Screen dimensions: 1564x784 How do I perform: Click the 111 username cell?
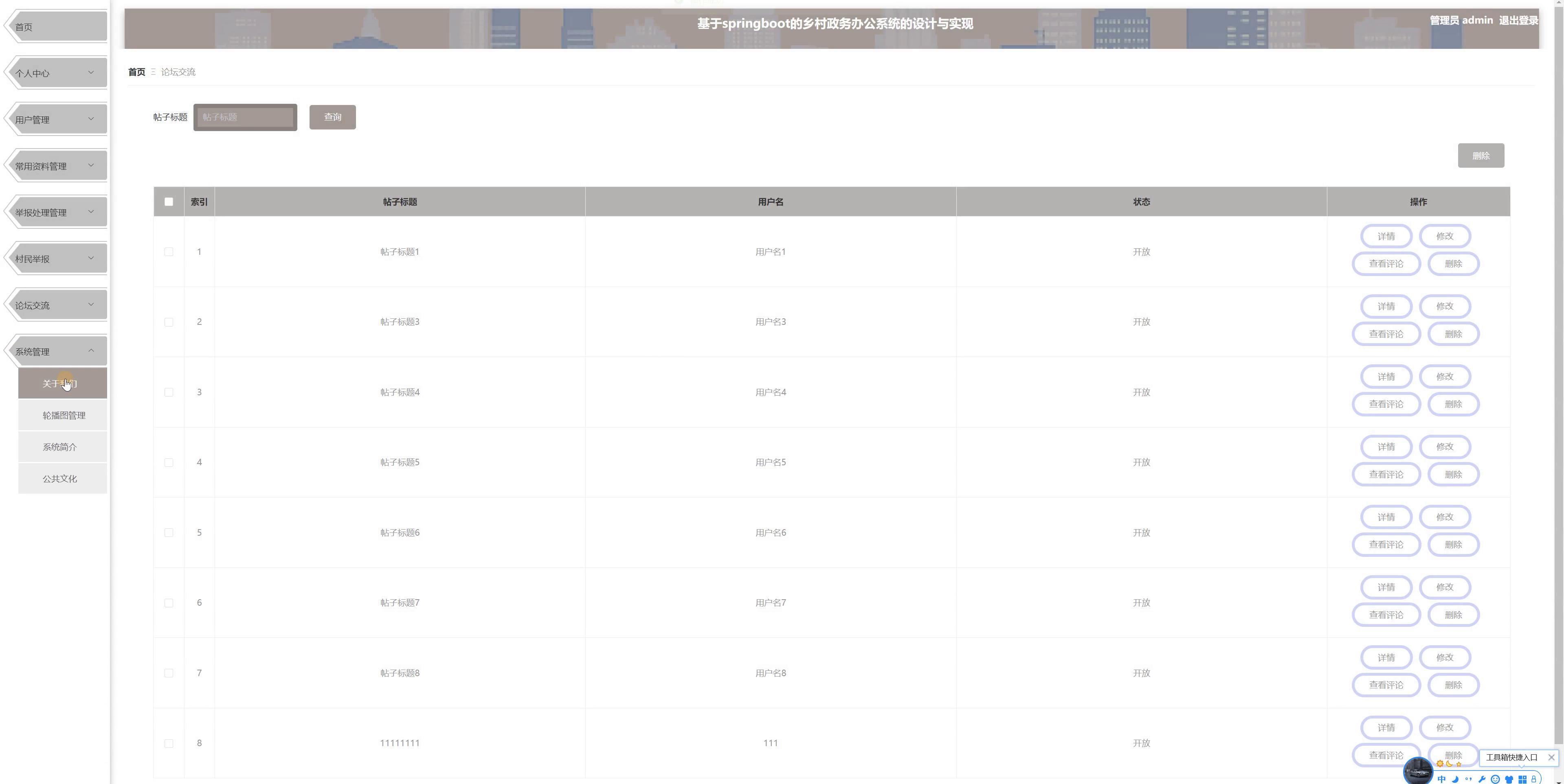pyautogui.click(x=771, y=743)
